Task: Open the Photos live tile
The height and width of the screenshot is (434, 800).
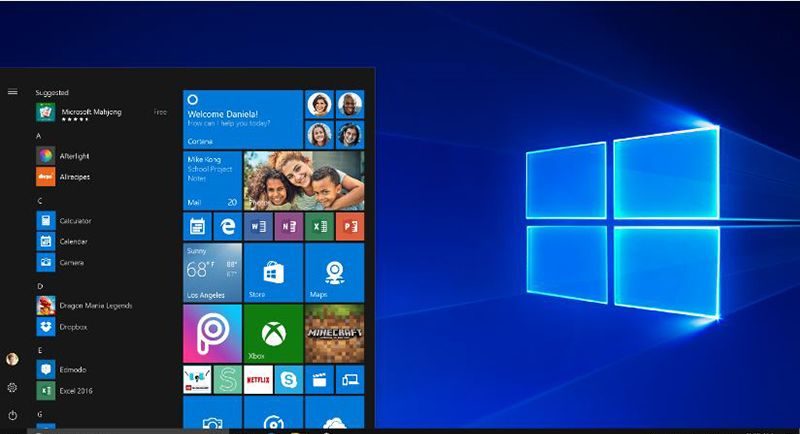Action: click(304, 179)
